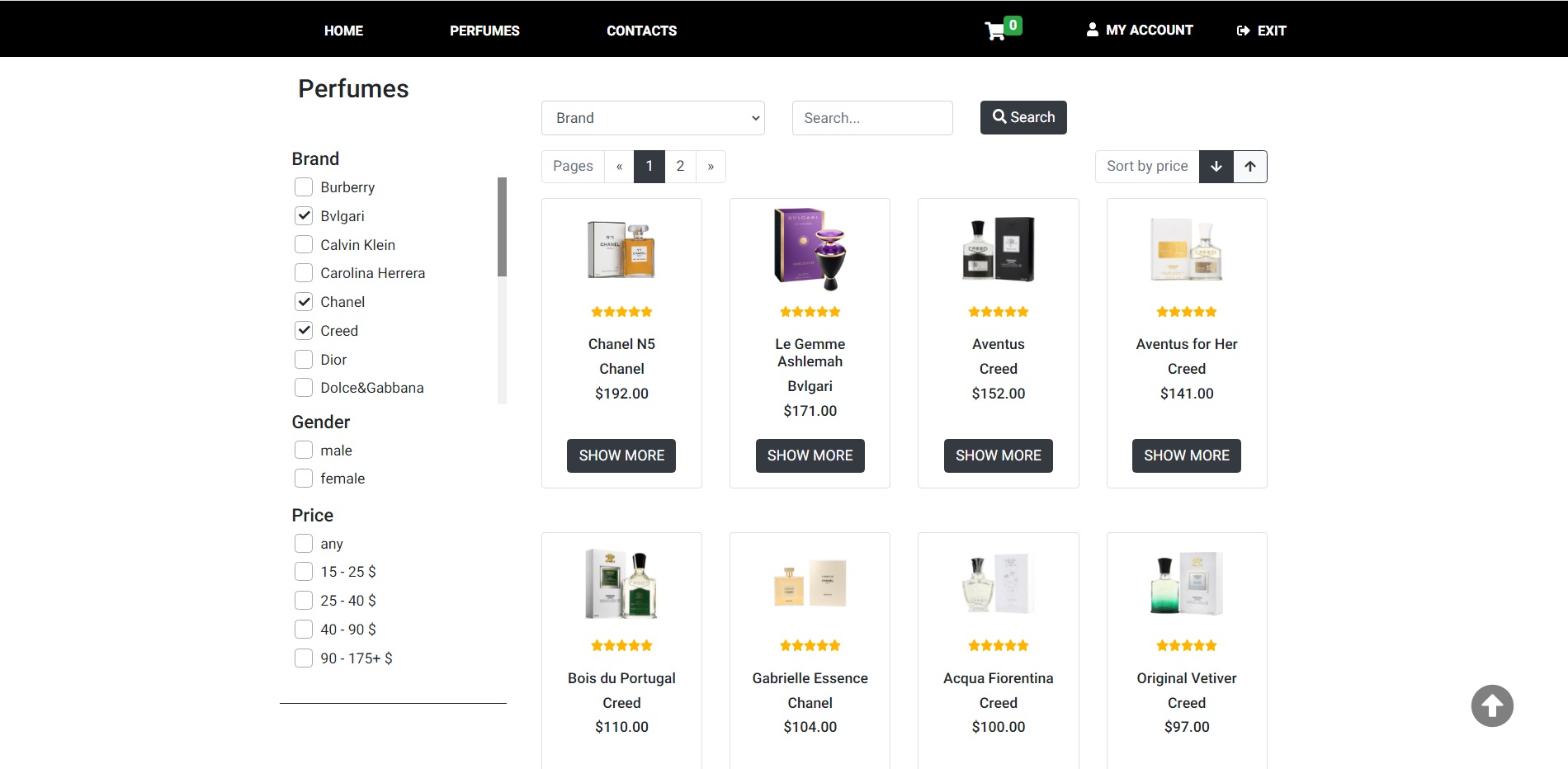The image size is (1568, 769).
Task: Click EXIT to log out
Action: point(1261,31)
